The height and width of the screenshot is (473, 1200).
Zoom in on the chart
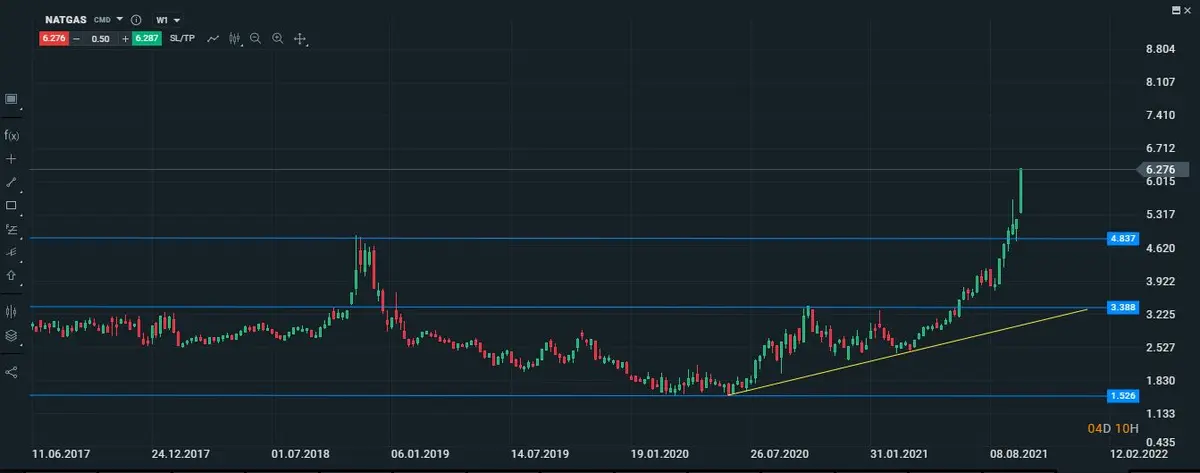coord(278,38)
